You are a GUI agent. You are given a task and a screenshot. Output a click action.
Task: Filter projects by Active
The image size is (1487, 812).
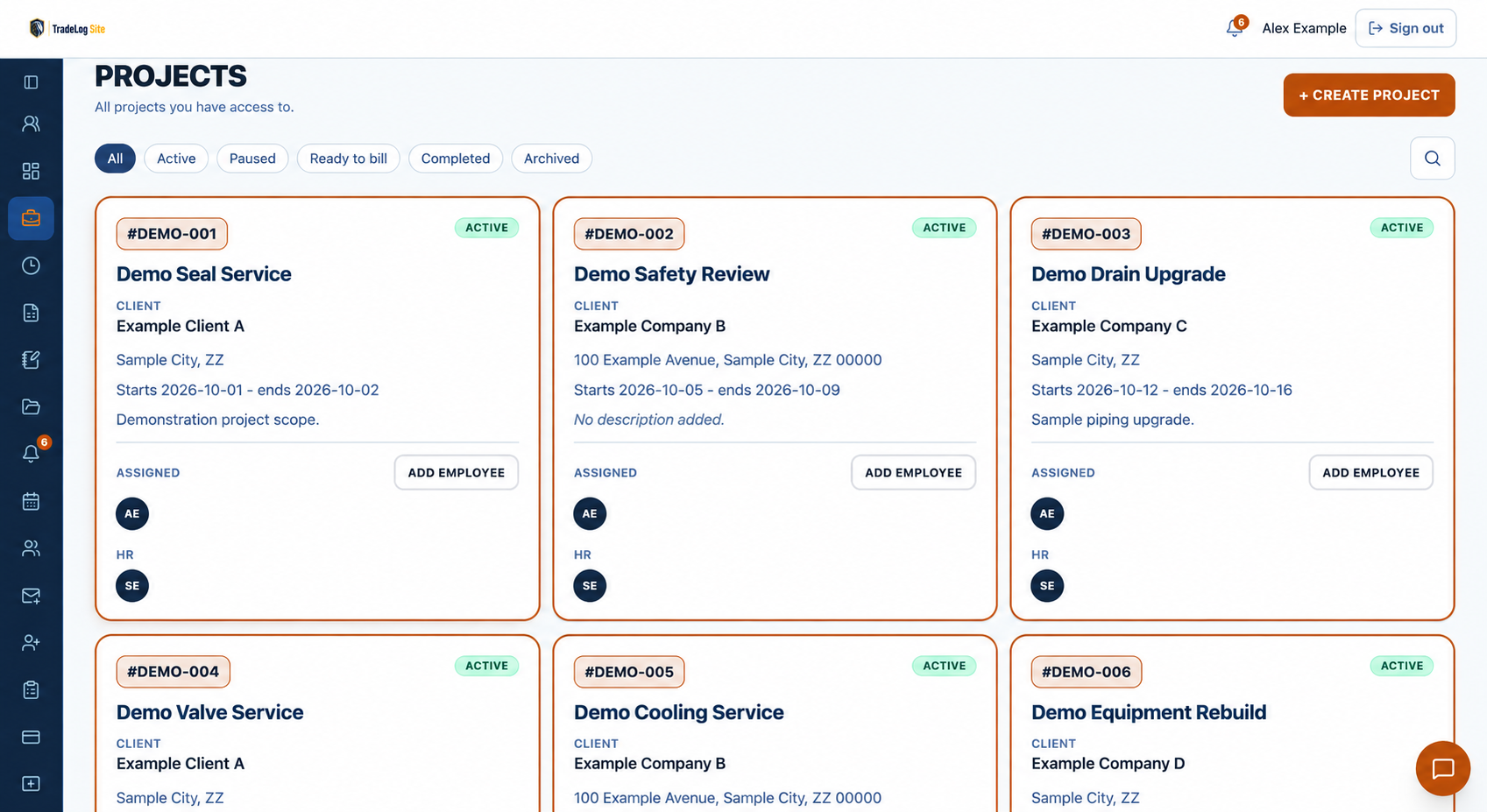click(176, 159)
